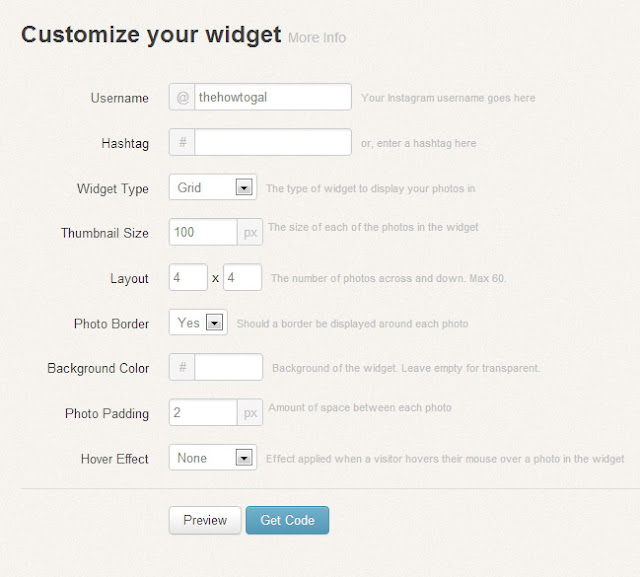Click the Photo Padding value field

pyautogui.click(x=203, y=413)
